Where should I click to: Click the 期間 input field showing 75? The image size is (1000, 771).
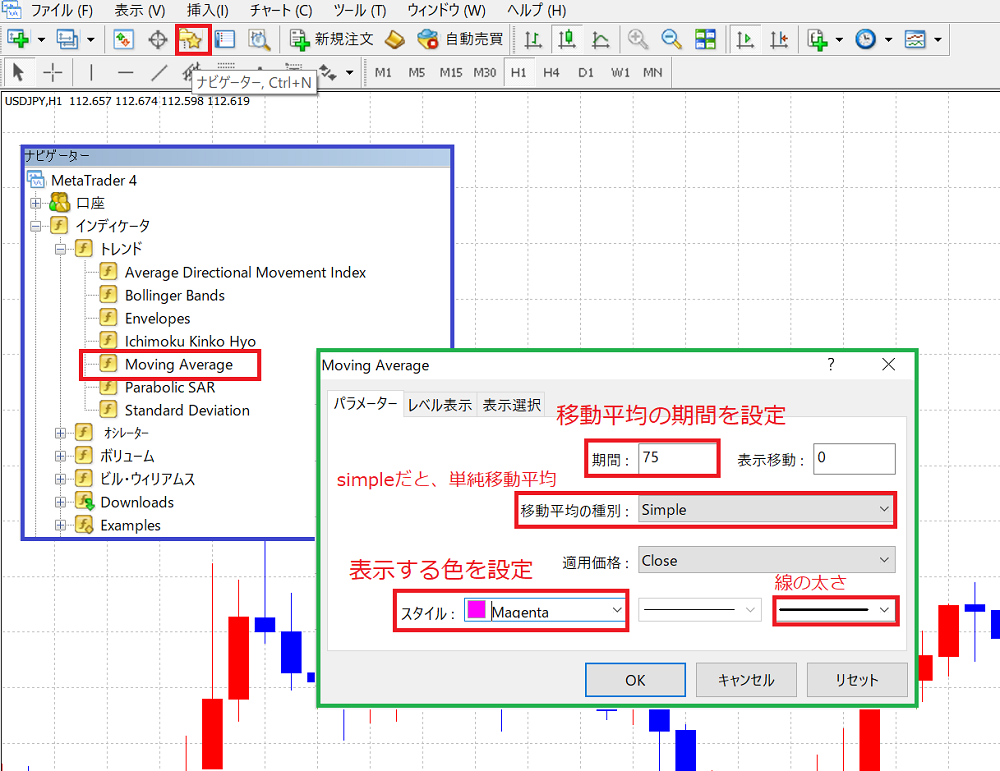678,458
